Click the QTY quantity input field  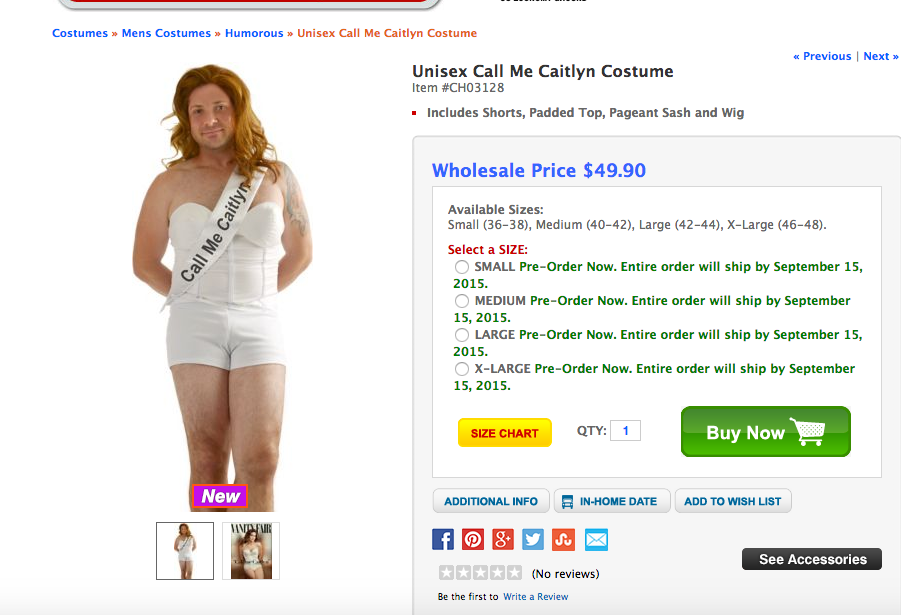pos(625,431)
